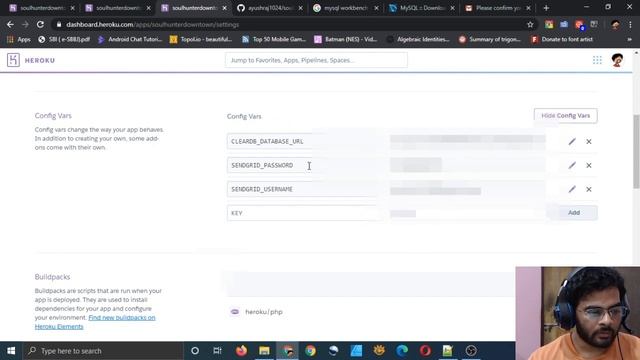Close the active soulhunterdowntown tab
The image size is (640, 360).
coord(224,8)
